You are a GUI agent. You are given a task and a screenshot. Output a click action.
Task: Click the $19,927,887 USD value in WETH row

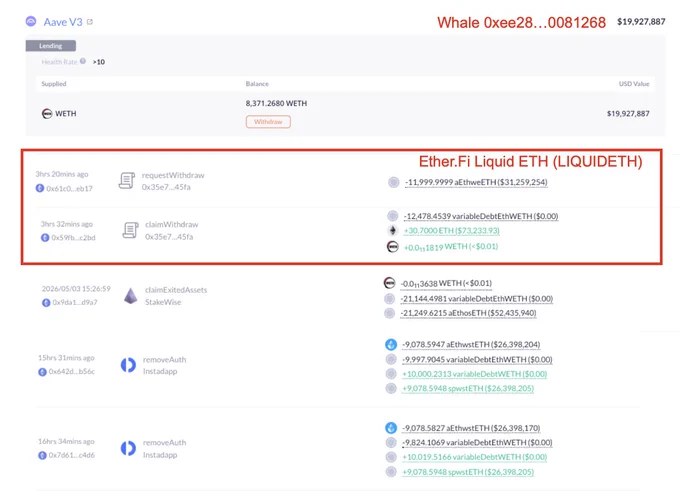[628, 114]
